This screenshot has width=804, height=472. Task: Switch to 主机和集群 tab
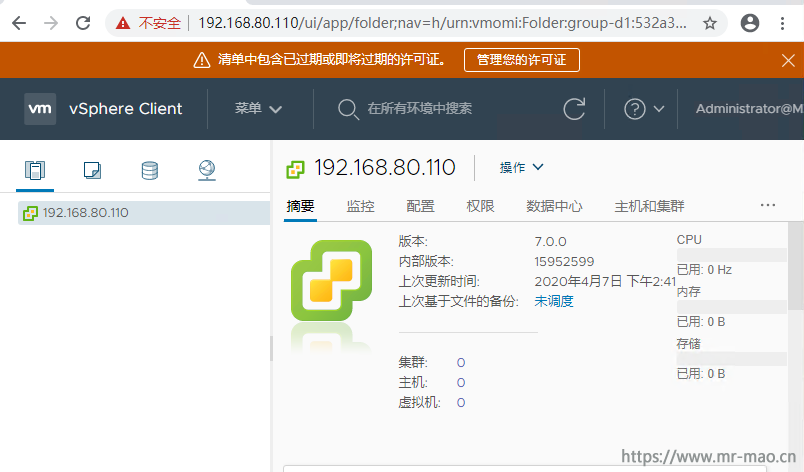pos(649,206)
